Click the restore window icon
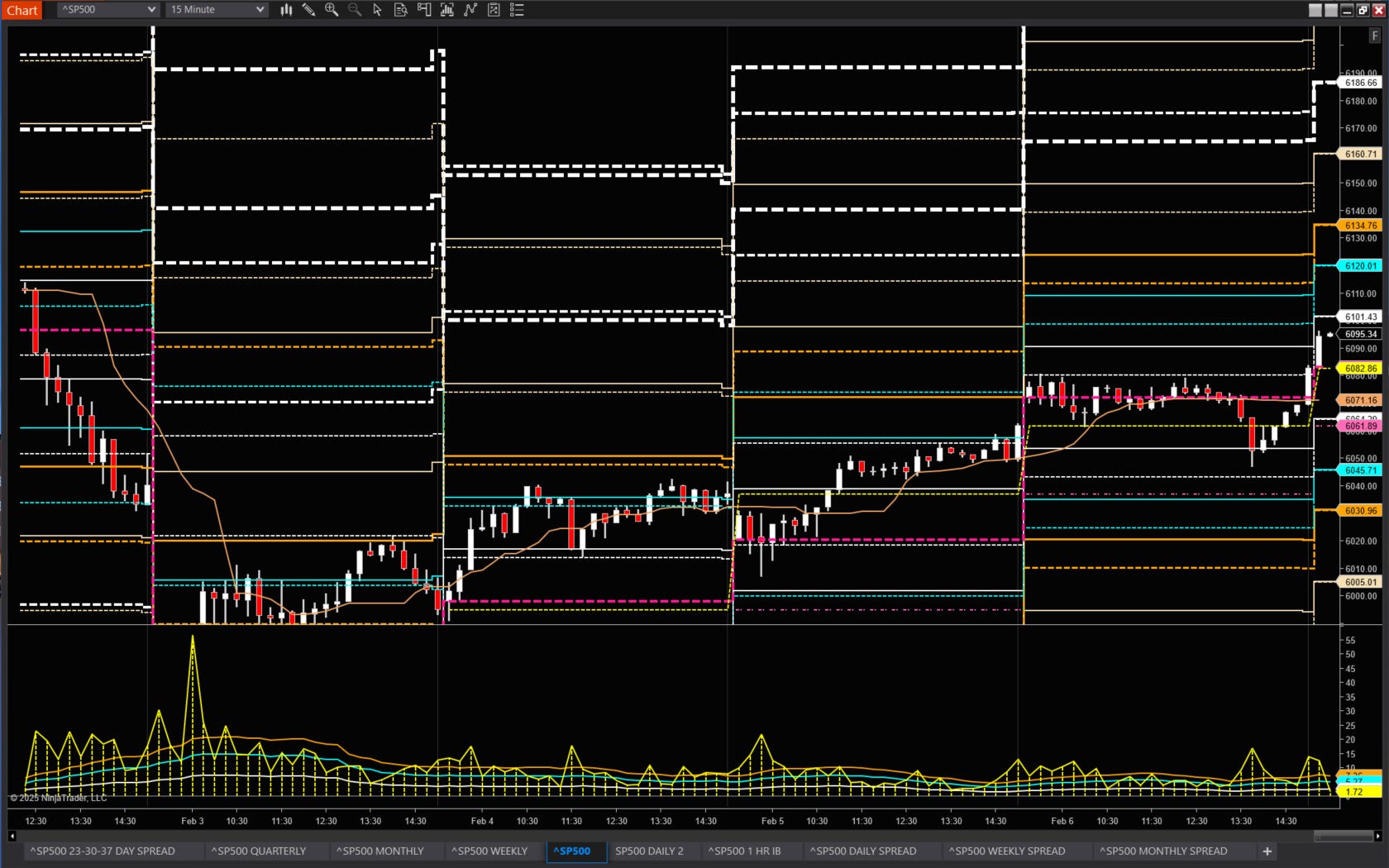This screenshot has height=868, width=1389. (1363, 10)
